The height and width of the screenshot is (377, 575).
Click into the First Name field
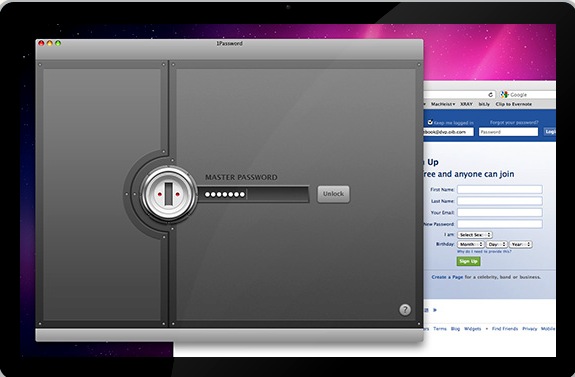[x=500, y=190]
